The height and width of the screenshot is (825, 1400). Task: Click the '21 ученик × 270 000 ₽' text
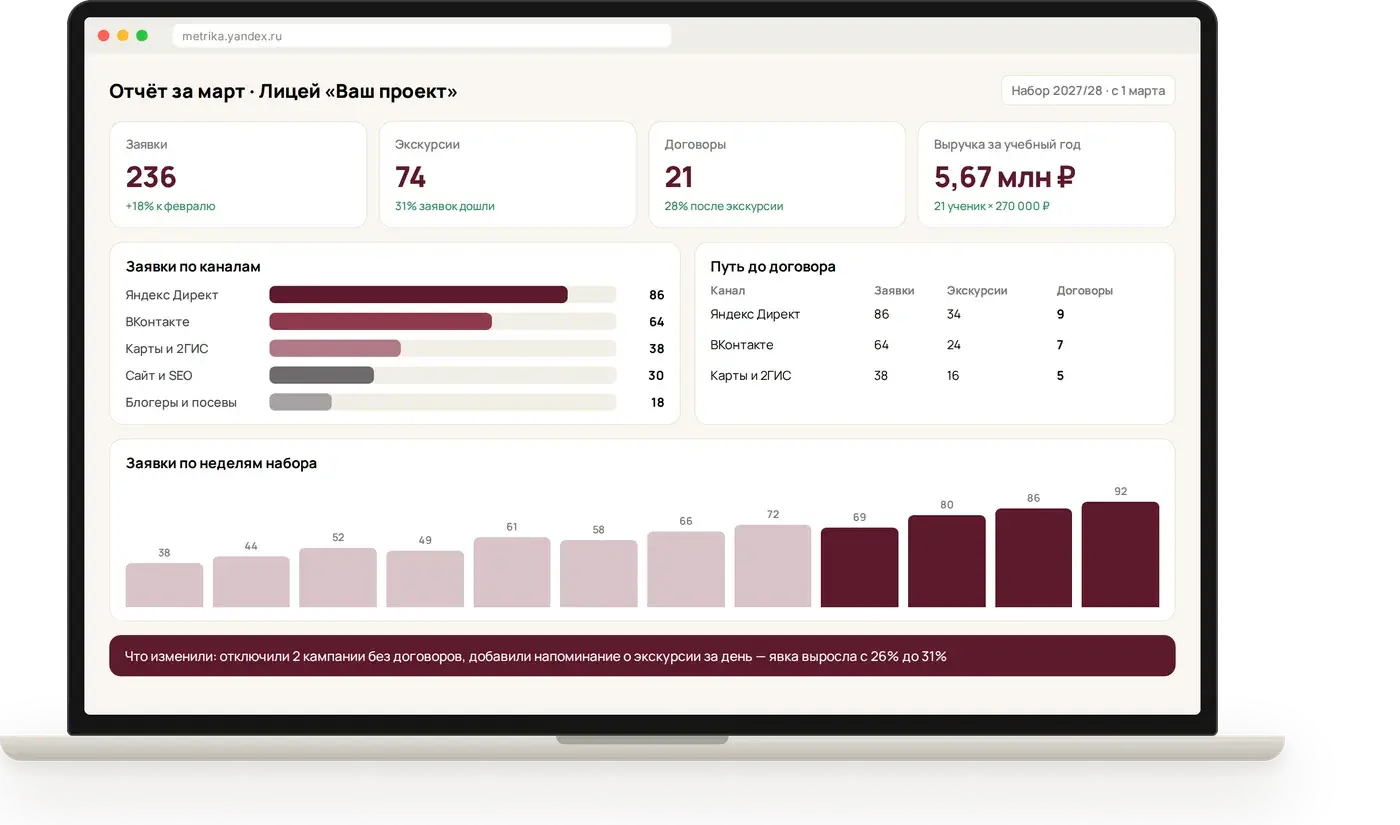pos(992,206)
